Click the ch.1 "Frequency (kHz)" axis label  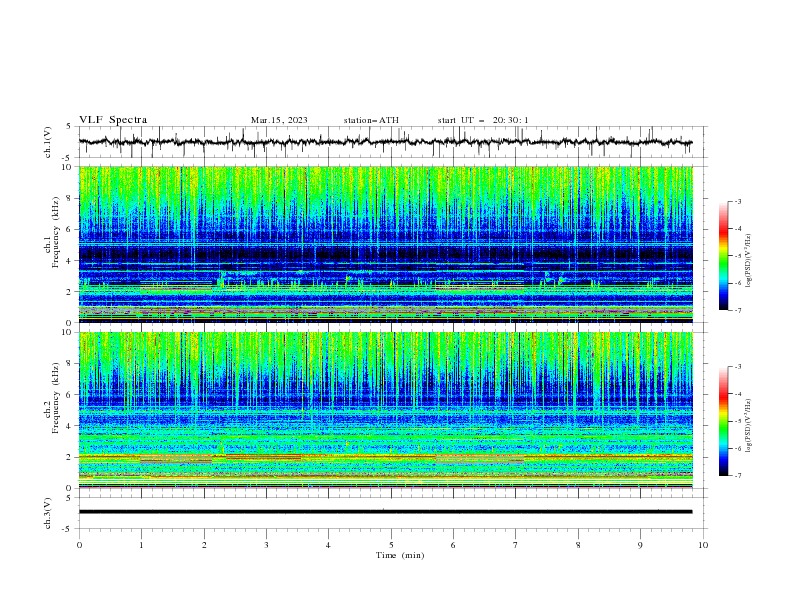pyautogui.click(x=55, y=233)
